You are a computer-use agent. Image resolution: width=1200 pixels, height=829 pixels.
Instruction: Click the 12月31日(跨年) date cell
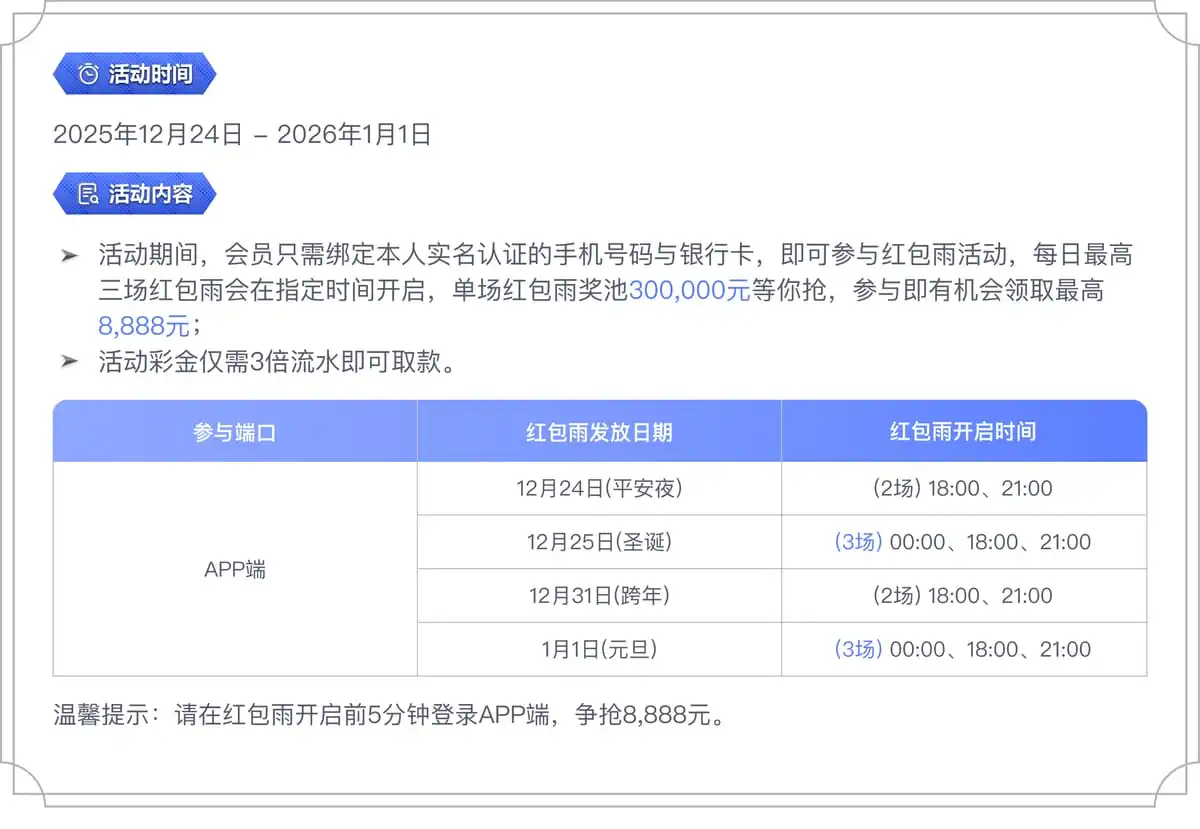[598, 595]
